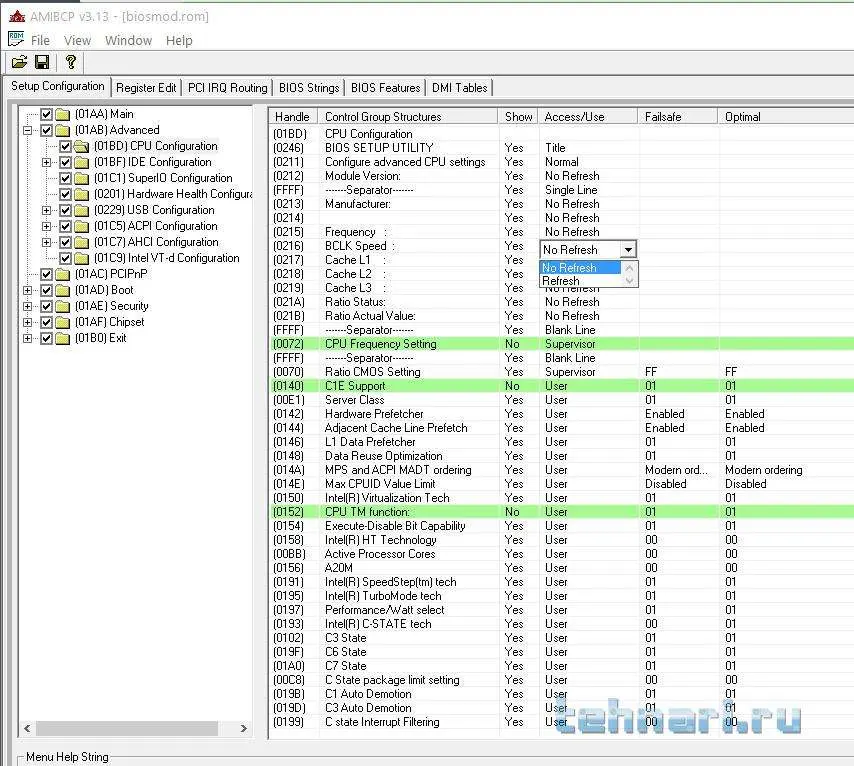The width and height of the screenshot is (854, 766).
Task: Open the Window menu
Action: [128, 40]
